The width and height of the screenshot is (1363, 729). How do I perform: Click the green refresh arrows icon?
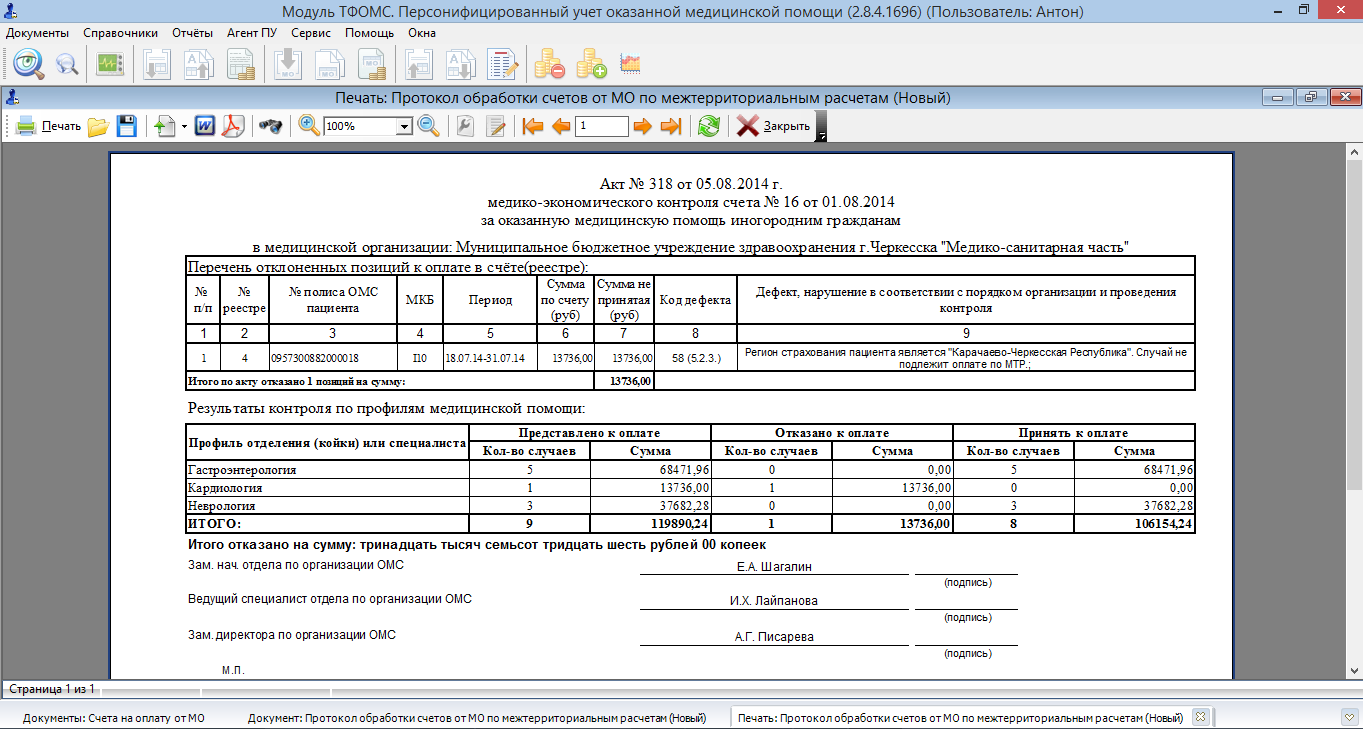click(709, 126)
